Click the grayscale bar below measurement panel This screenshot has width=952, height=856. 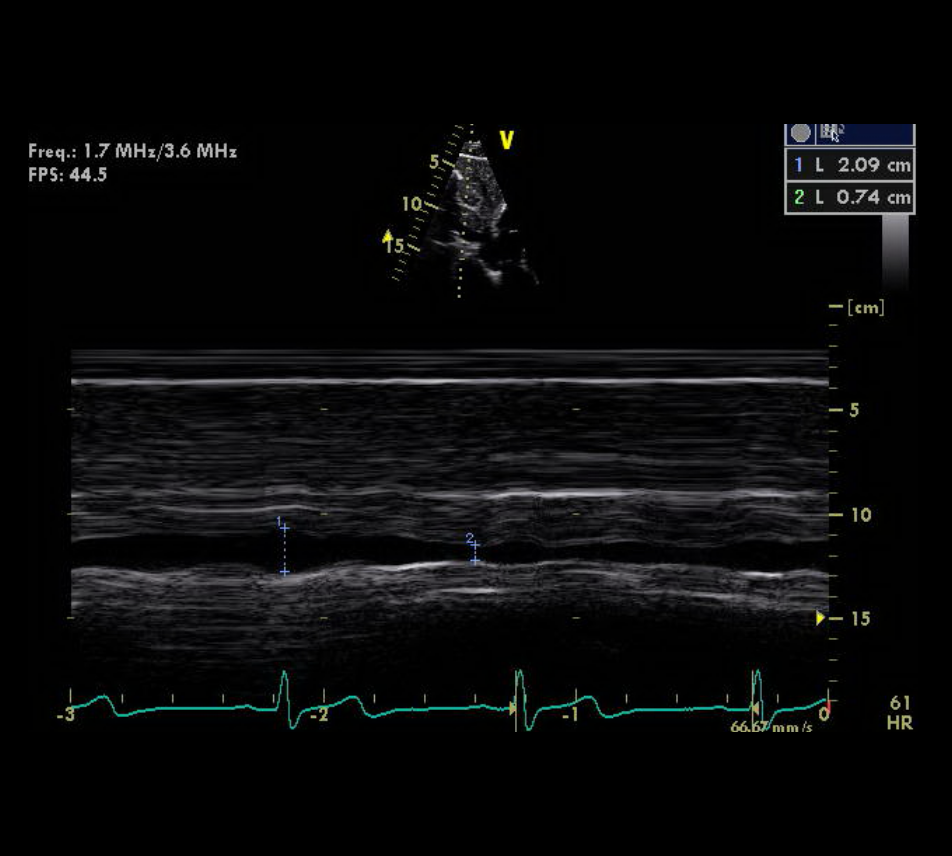(x=895, y=250)
